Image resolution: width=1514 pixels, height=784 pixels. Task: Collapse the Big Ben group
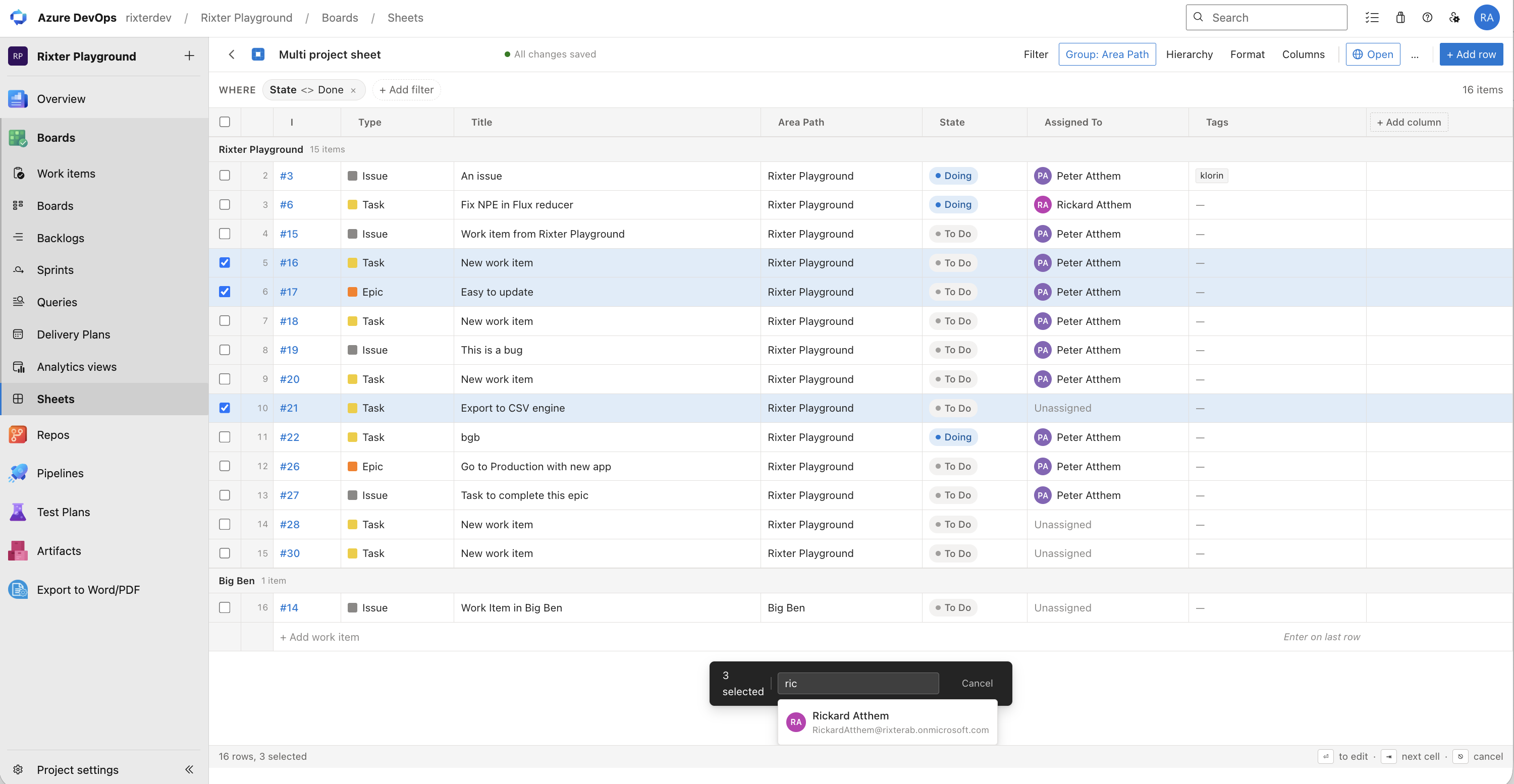click(x=236, y=581)
